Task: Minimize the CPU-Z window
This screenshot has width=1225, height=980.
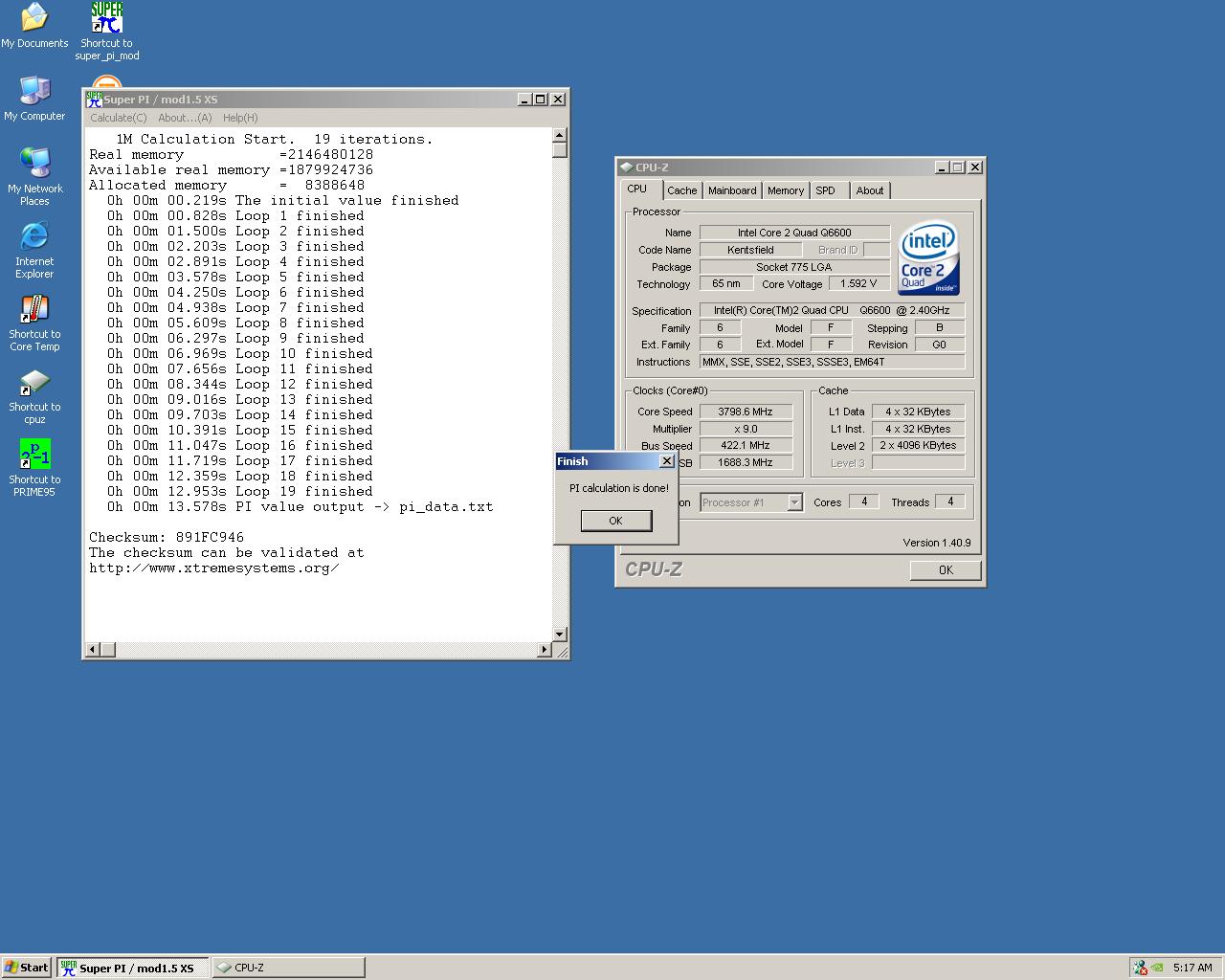Action: 942,167
